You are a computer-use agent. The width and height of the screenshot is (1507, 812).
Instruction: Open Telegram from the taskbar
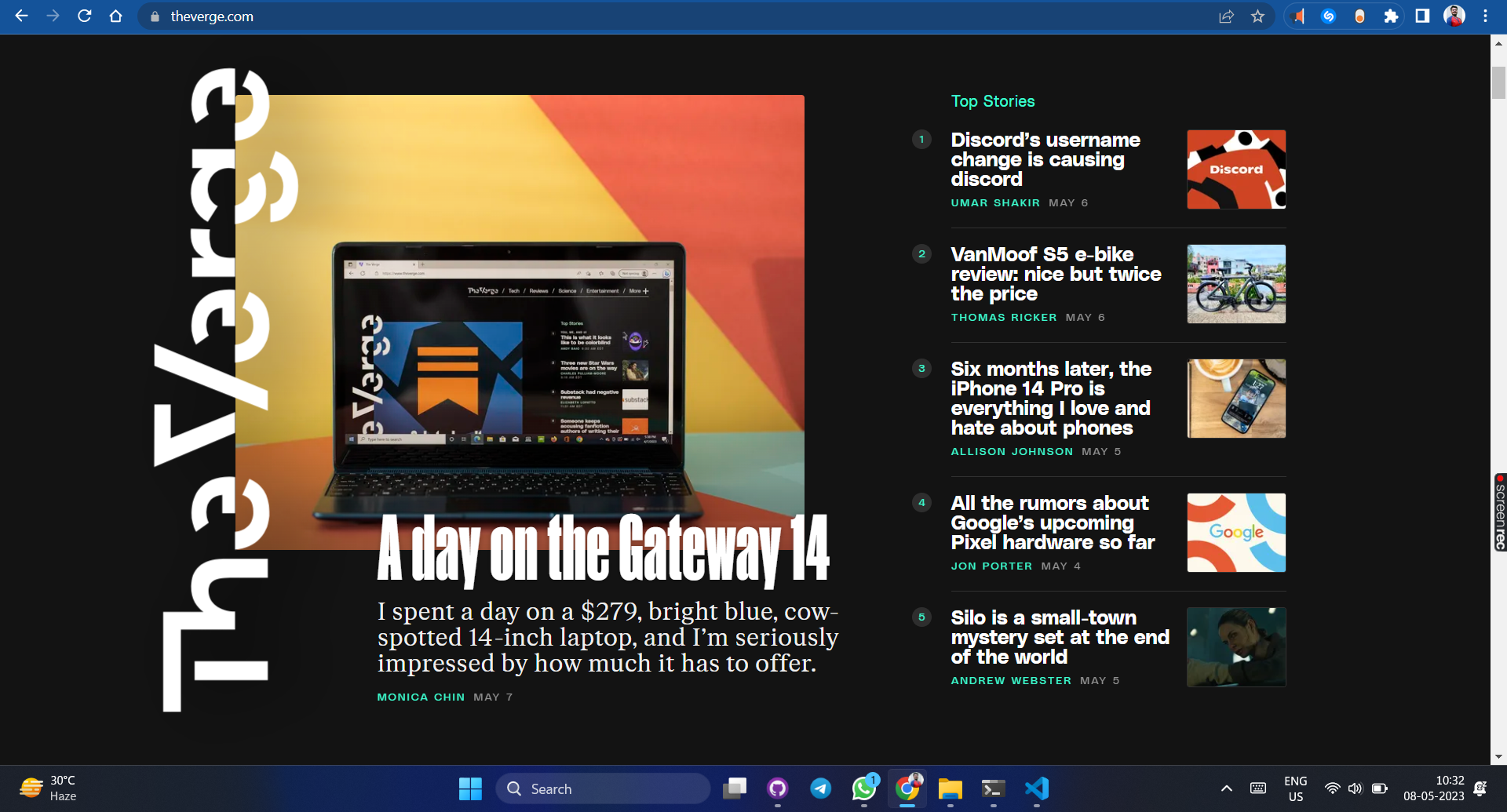coord(821,788)
